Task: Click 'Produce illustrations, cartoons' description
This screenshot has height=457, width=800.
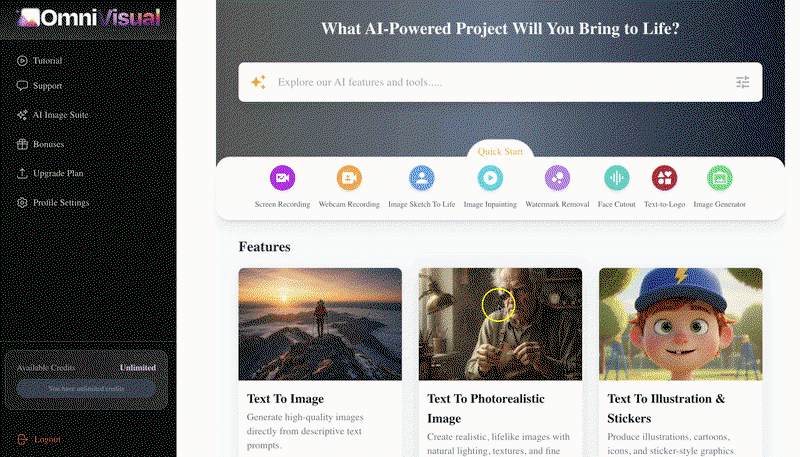Action: click(670, 444)
